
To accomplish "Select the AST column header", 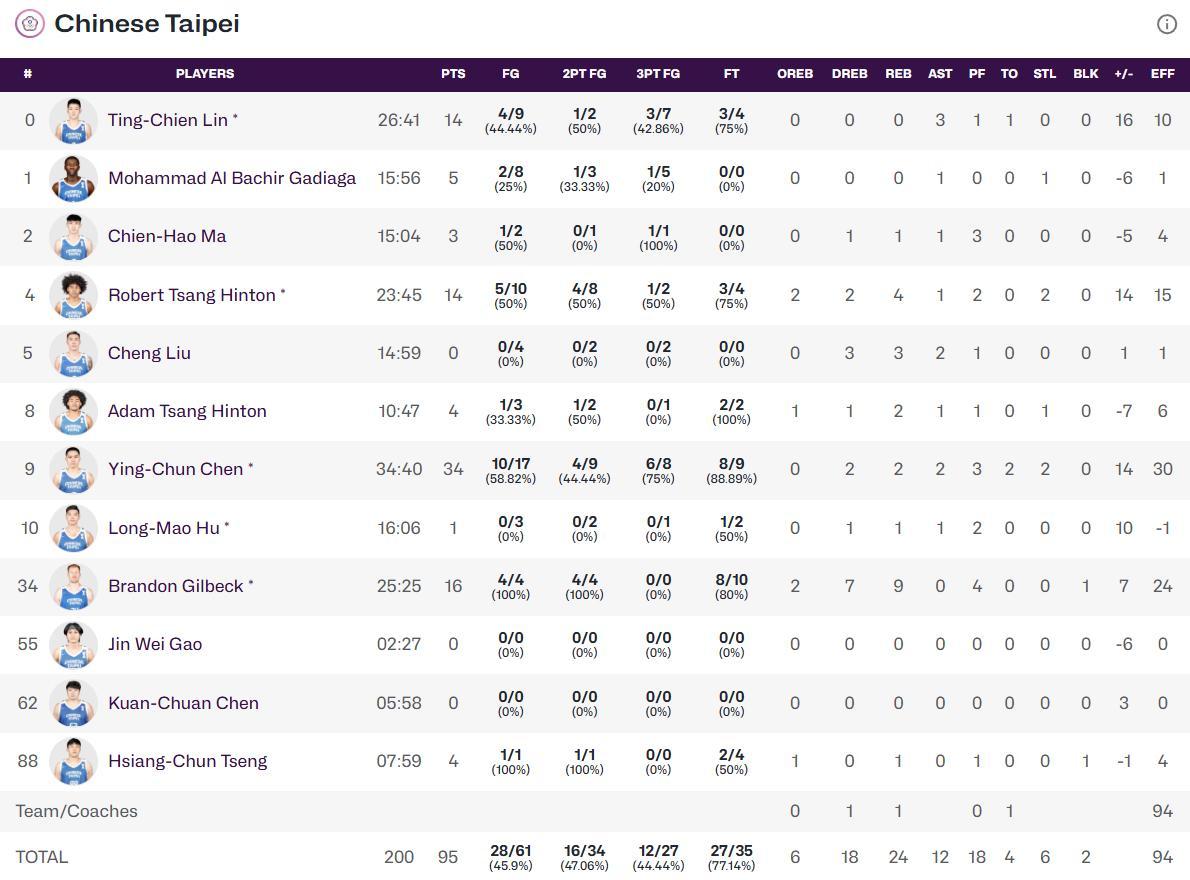I will [940, 74].
